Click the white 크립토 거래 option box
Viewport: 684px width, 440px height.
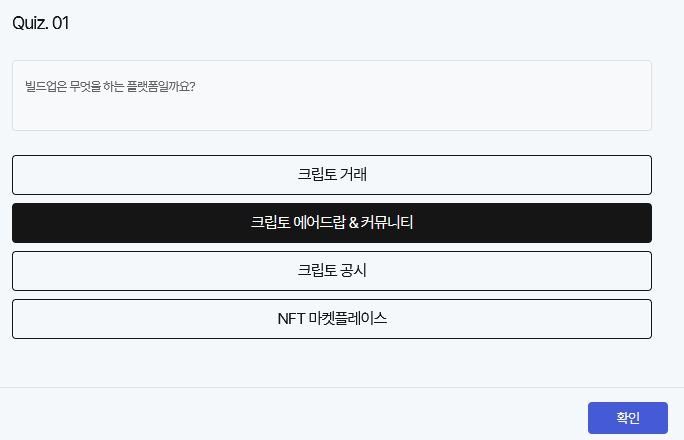(332, 175)
